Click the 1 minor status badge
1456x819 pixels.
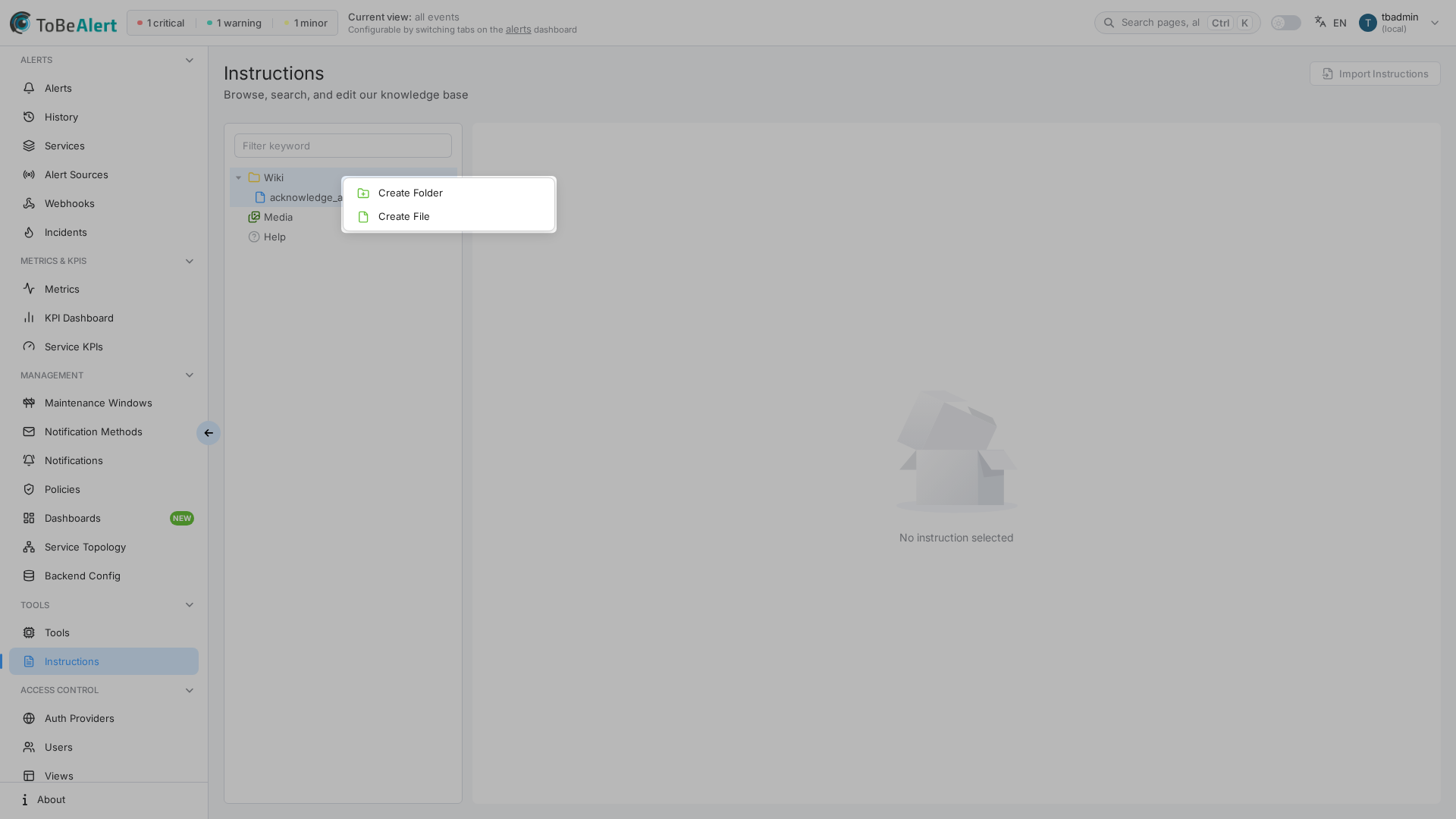pos(306,23)
